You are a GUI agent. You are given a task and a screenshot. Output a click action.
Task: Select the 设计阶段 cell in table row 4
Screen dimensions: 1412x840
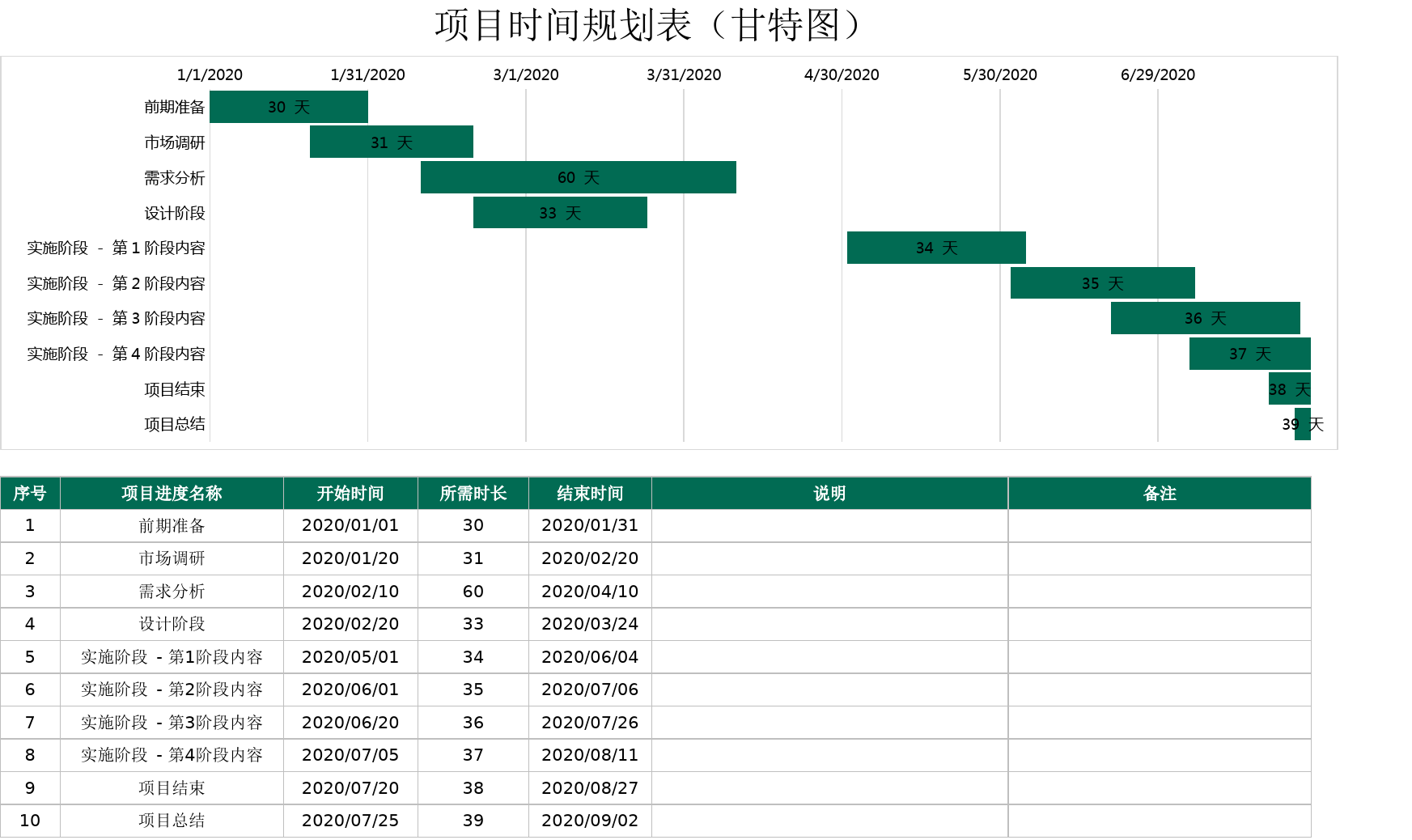pyautogui.click(x=172, y=624)
